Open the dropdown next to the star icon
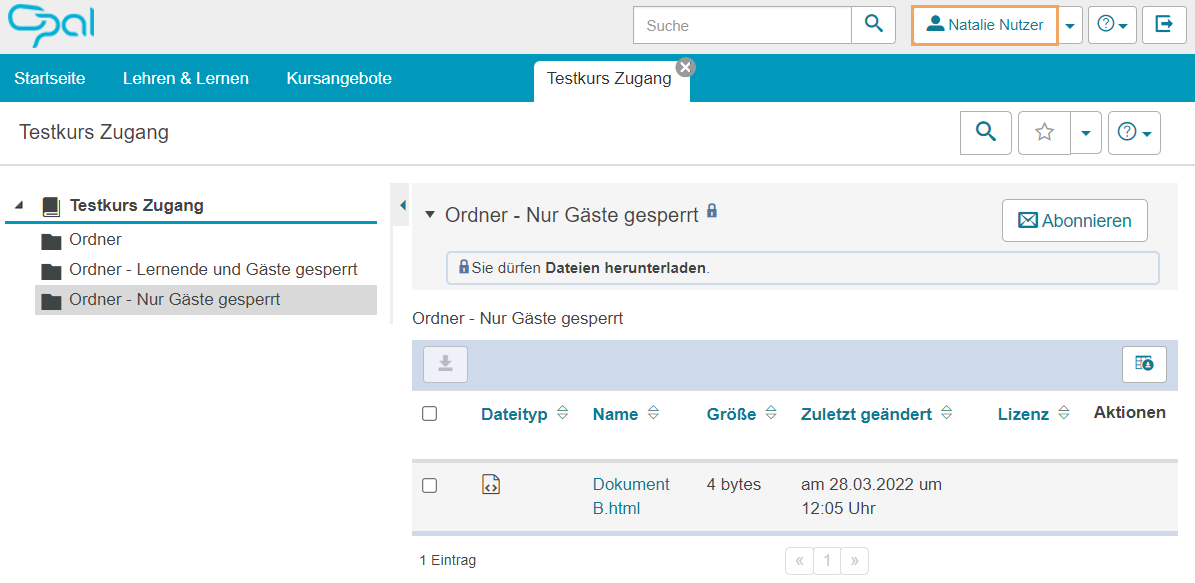This screenshot has height=583, width=1195. point(1086,132)
